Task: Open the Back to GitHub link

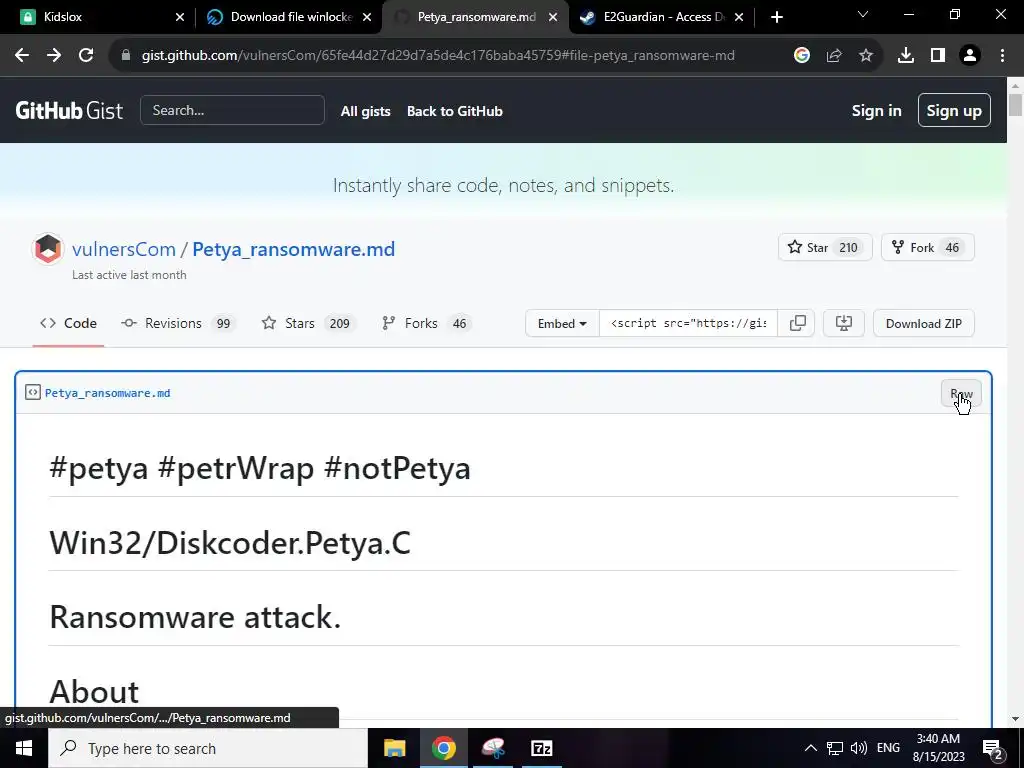Action: 454,111
